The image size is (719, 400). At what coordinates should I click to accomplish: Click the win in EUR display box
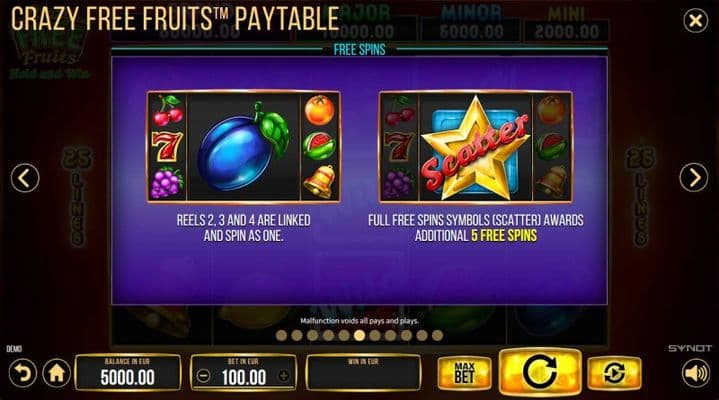coord(363,372)
